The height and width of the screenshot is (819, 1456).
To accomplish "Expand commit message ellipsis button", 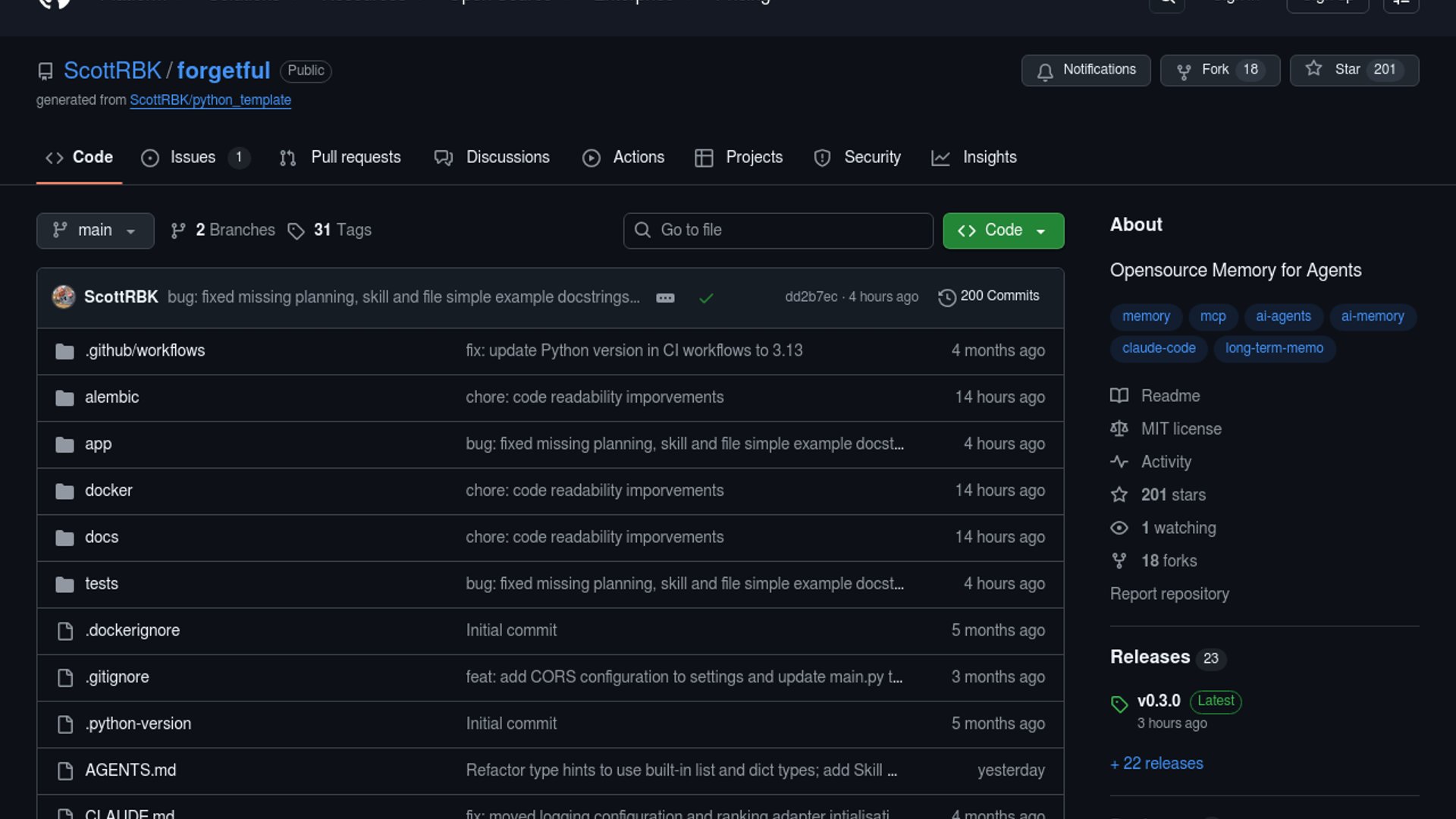I will coord(665,298).
